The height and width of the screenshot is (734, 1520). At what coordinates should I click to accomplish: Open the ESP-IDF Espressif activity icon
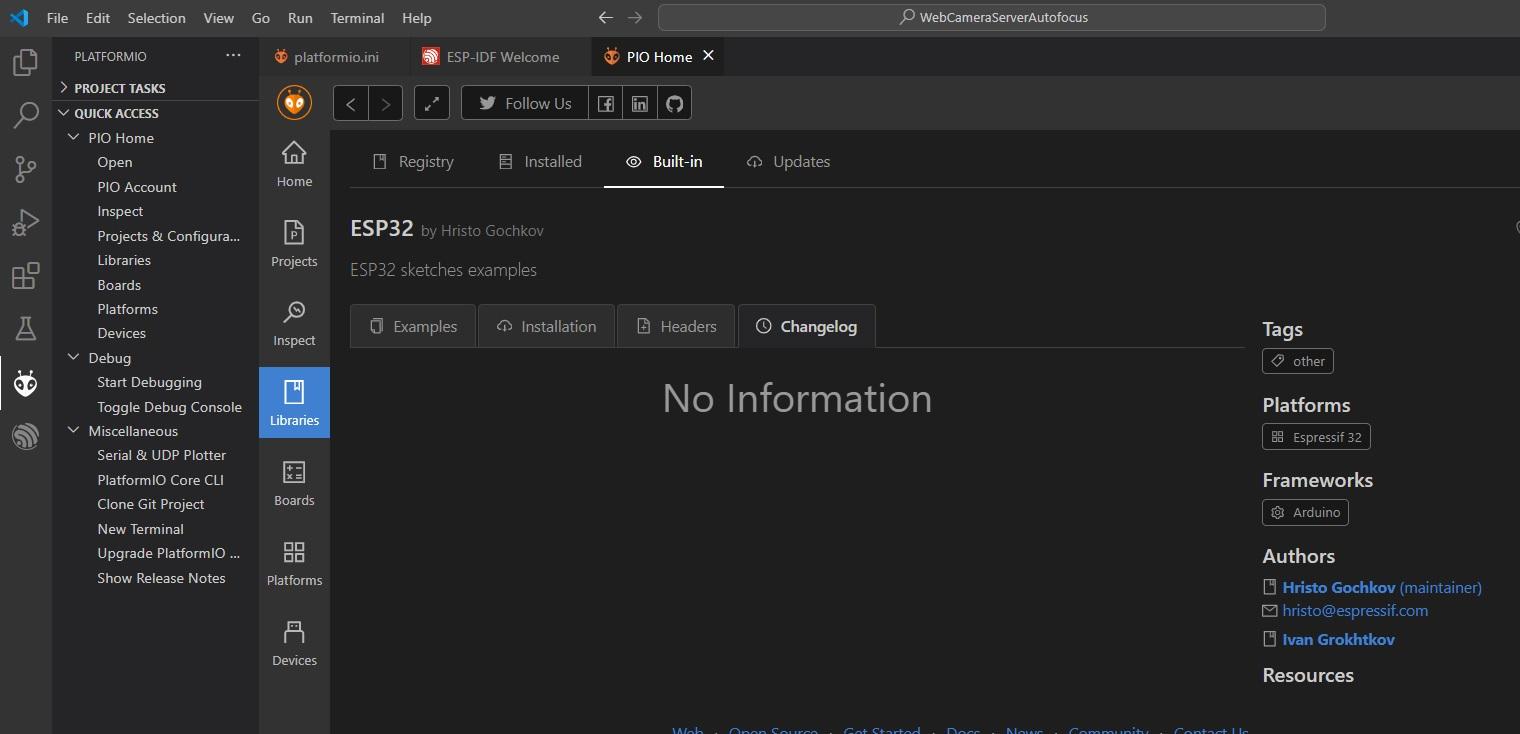[x=25, y=436]
